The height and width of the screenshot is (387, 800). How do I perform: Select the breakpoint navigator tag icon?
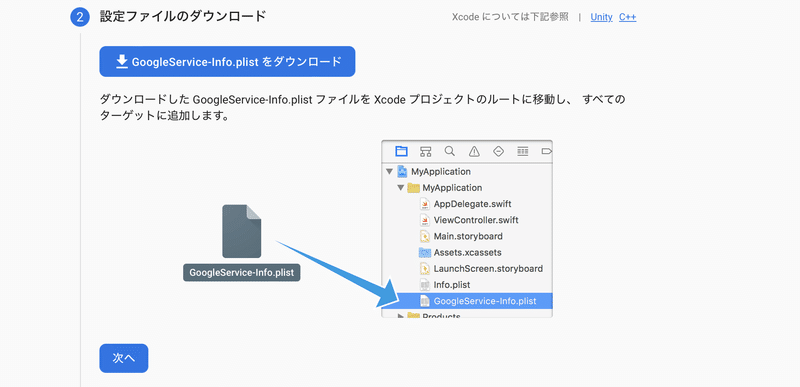coord(546,151)
